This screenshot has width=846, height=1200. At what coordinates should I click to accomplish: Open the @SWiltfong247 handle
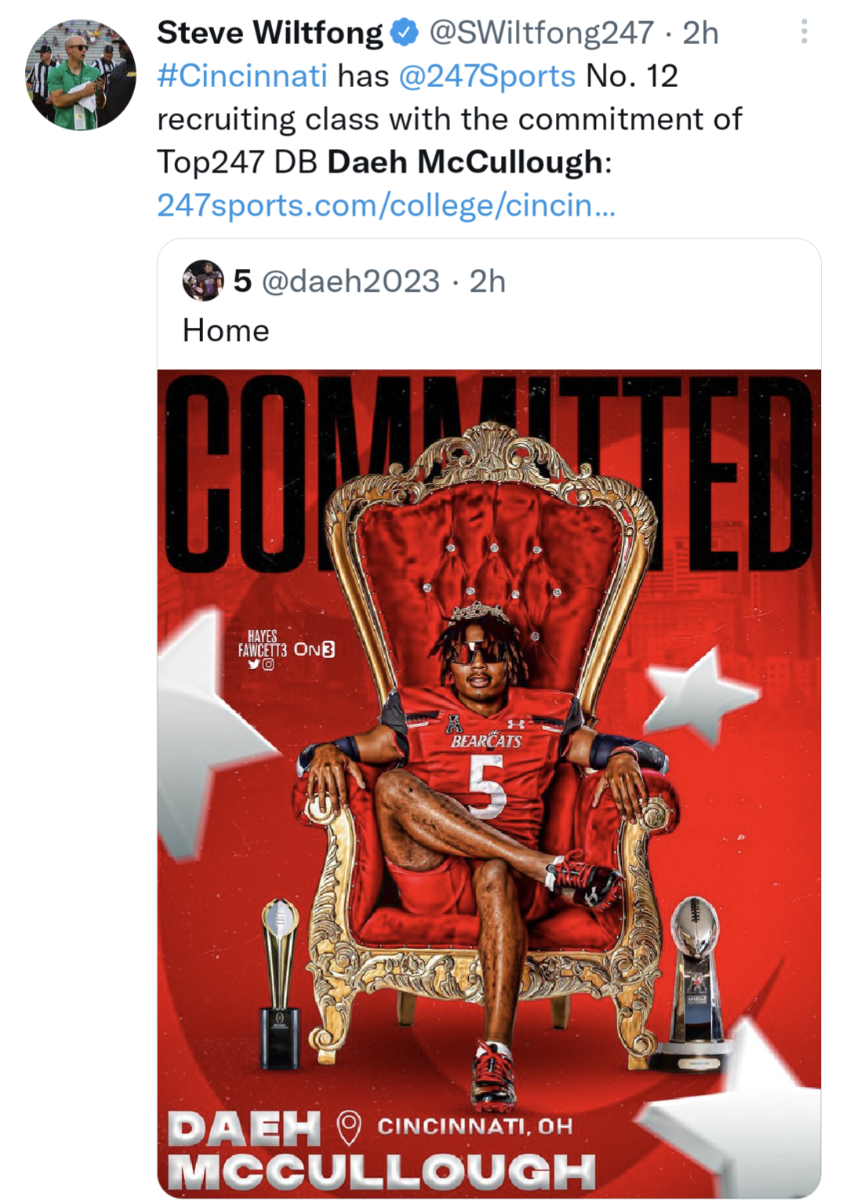click(541, 33)
